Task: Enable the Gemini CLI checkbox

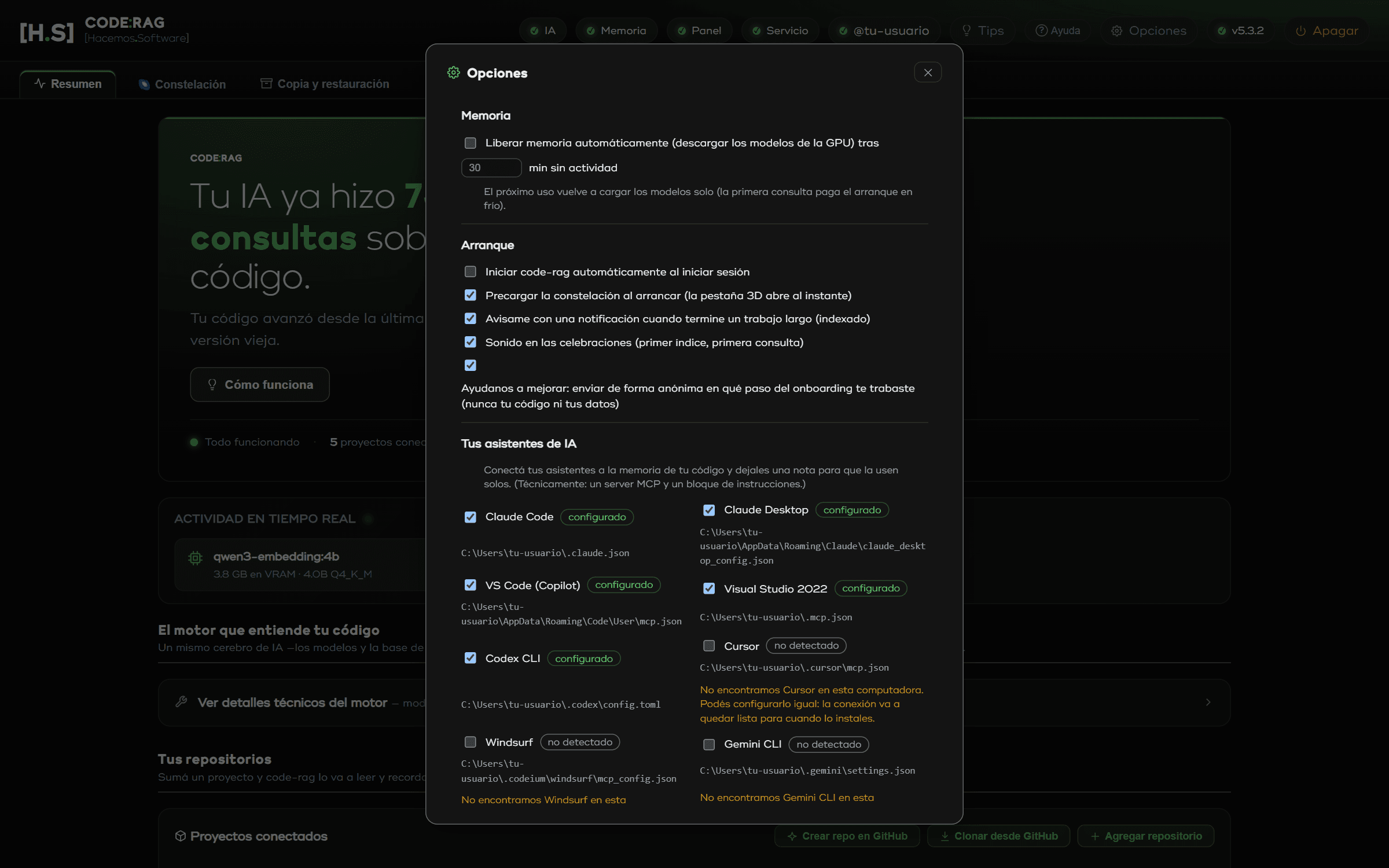Action: (709, 744)
